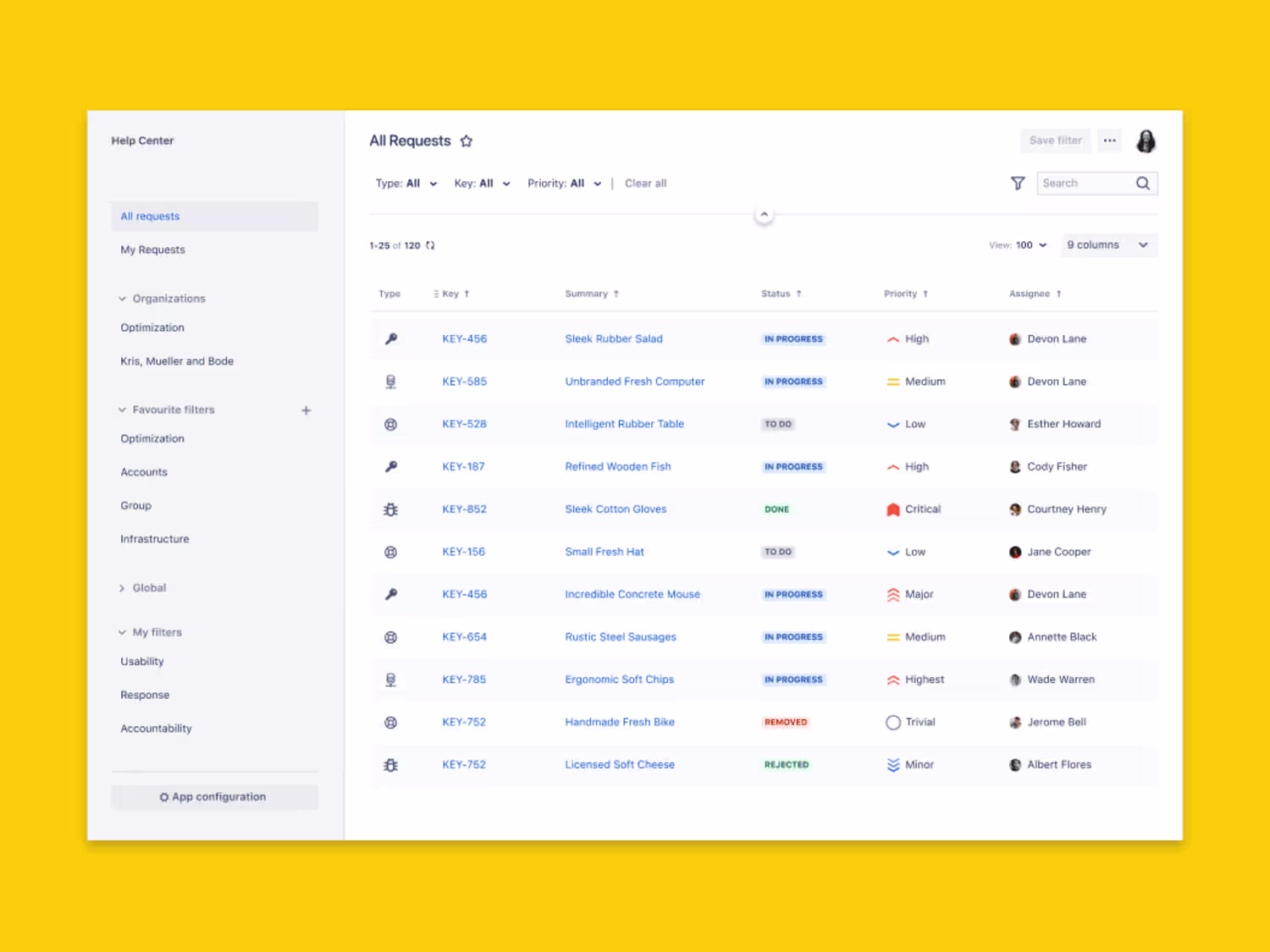This screenshot has height=952, width=1270.
Task: Open the filter funnel icon near Search
Action: [x=1018, y=184]
